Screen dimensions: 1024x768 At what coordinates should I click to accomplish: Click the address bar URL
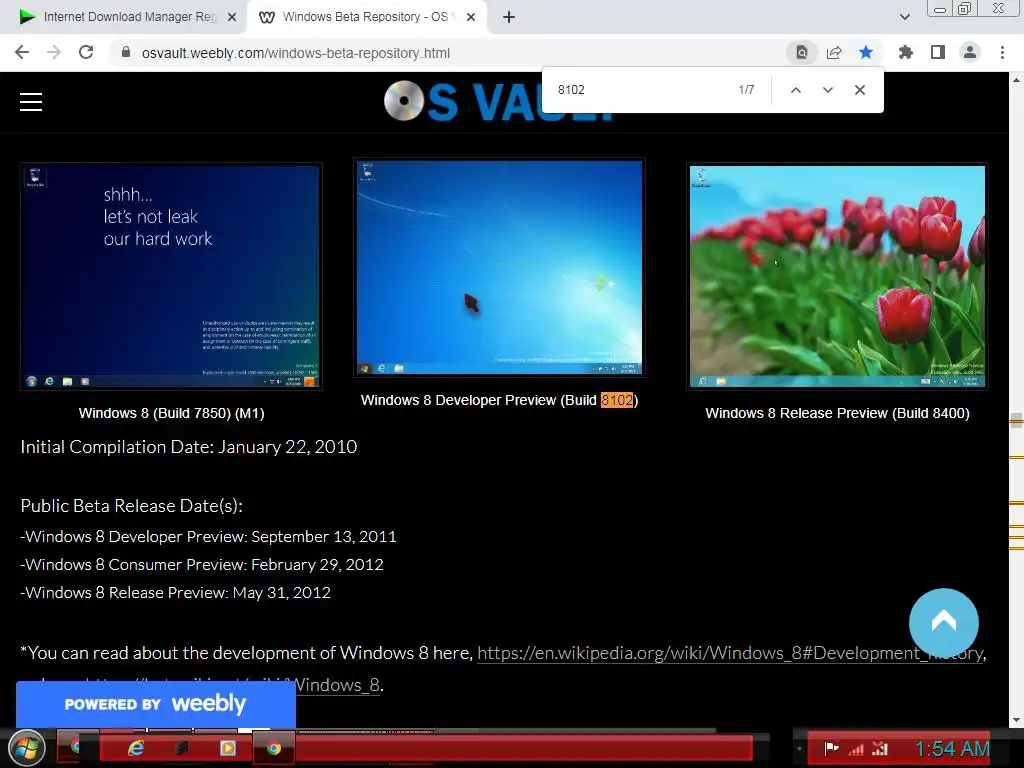click(x=296, y=53)
